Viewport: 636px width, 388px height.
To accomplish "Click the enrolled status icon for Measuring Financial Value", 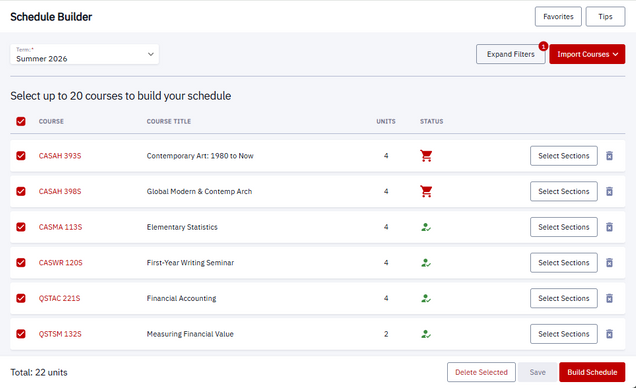I will pyautogui.click(x=425, y=334).
